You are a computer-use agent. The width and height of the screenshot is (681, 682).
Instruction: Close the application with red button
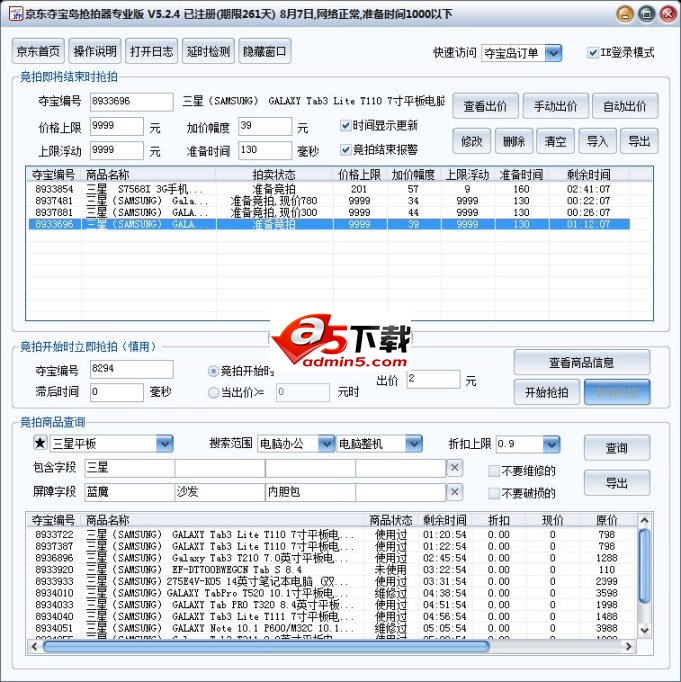[668, 14]
